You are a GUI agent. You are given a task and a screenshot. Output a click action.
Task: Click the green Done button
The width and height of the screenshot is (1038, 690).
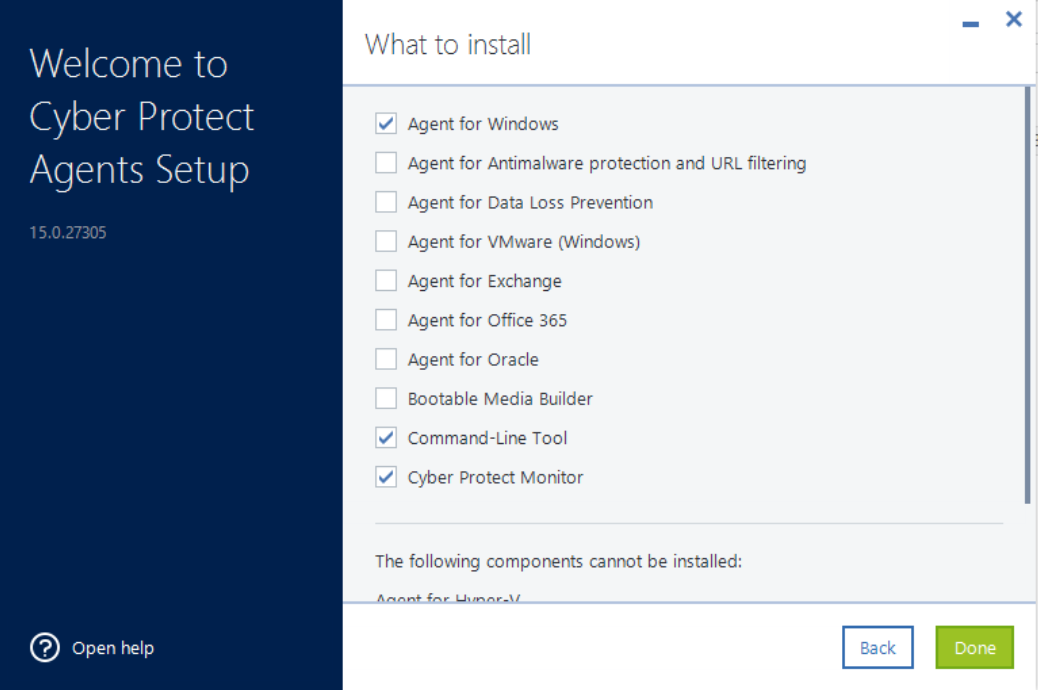coord(974,648)
